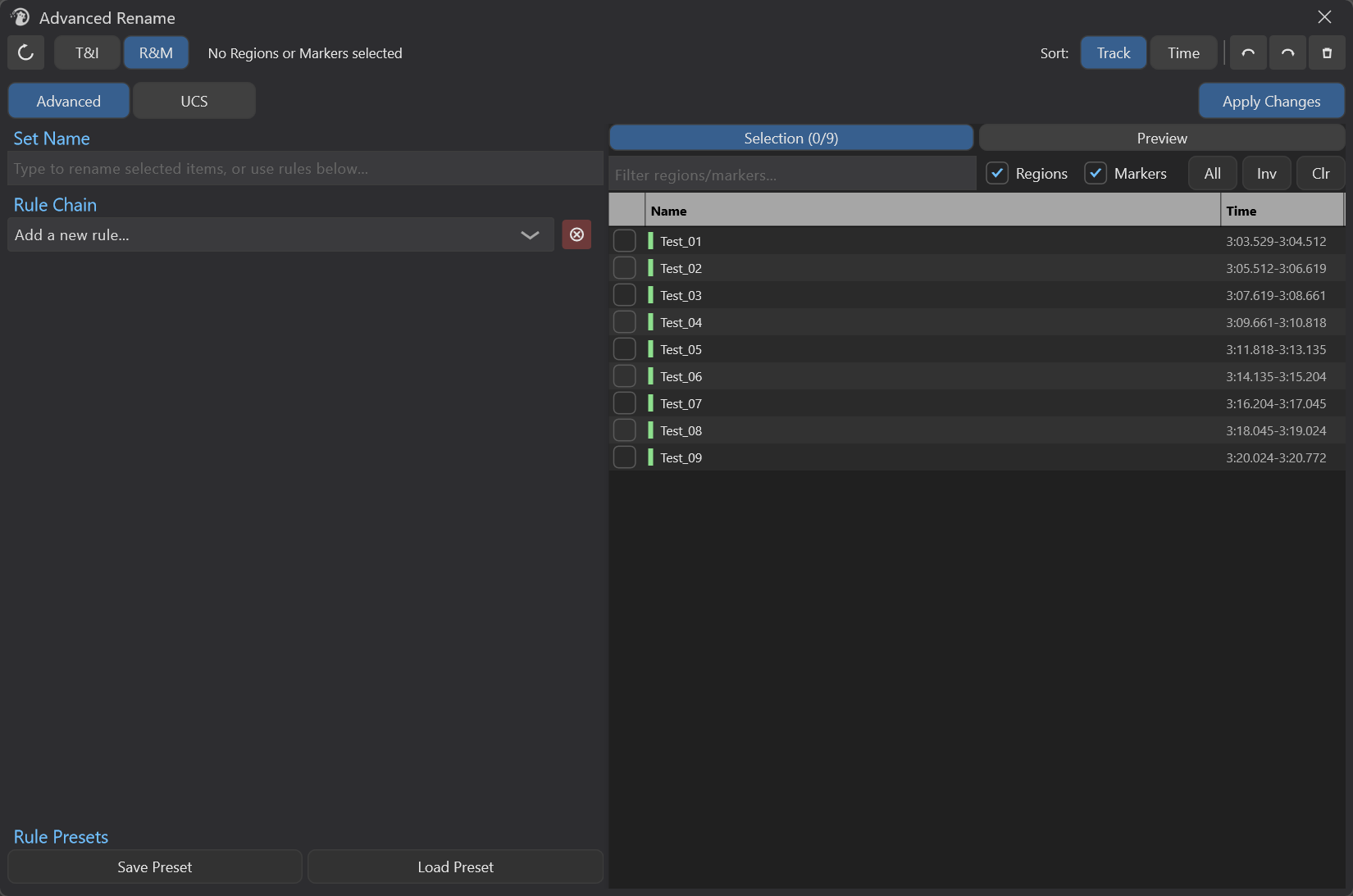The width and height of the screenshot is (1353, 896).
Task: Check the box for Test_06
Action: pyautogui.click(x=625, y=376)
